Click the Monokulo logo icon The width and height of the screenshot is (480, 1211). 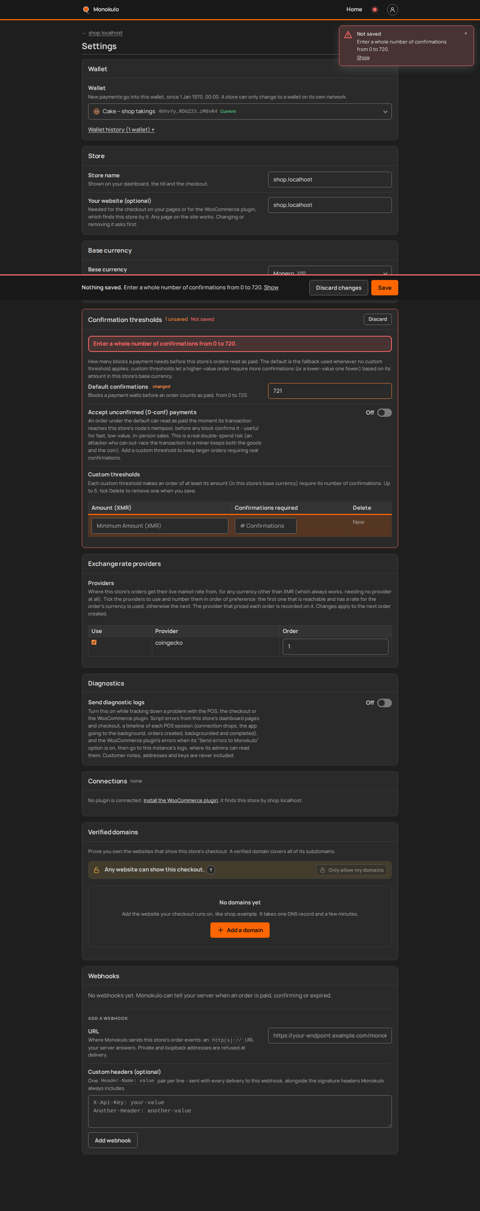(86, 9)
